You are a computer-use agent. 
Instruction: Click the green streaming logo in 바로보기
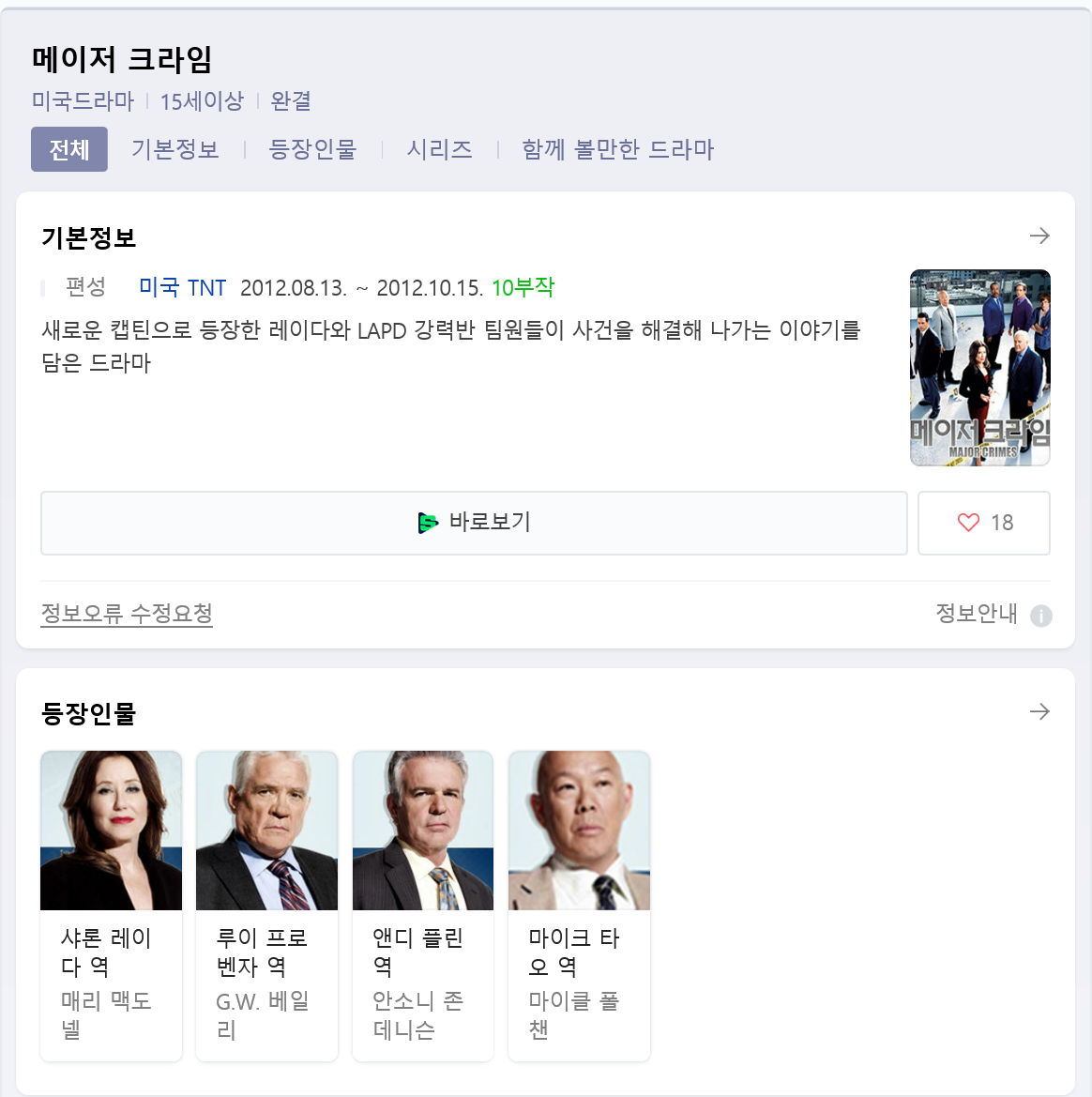pyautogui.click(x=428, y=523)
